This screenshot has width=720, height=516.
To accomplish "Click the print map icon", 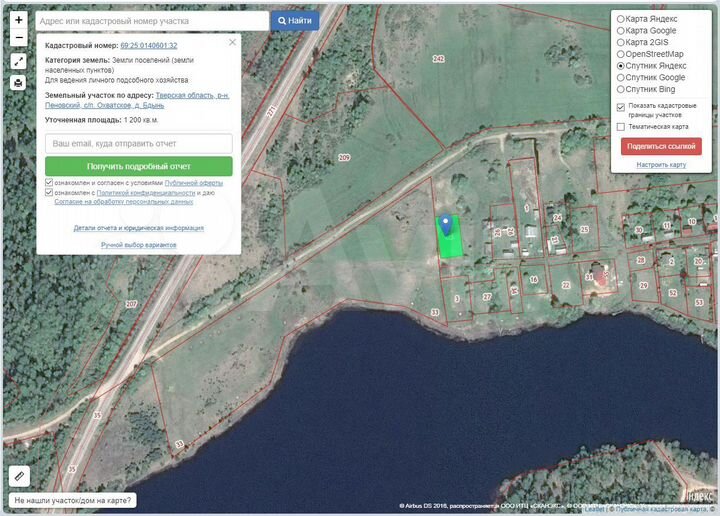I will point(18,83).
